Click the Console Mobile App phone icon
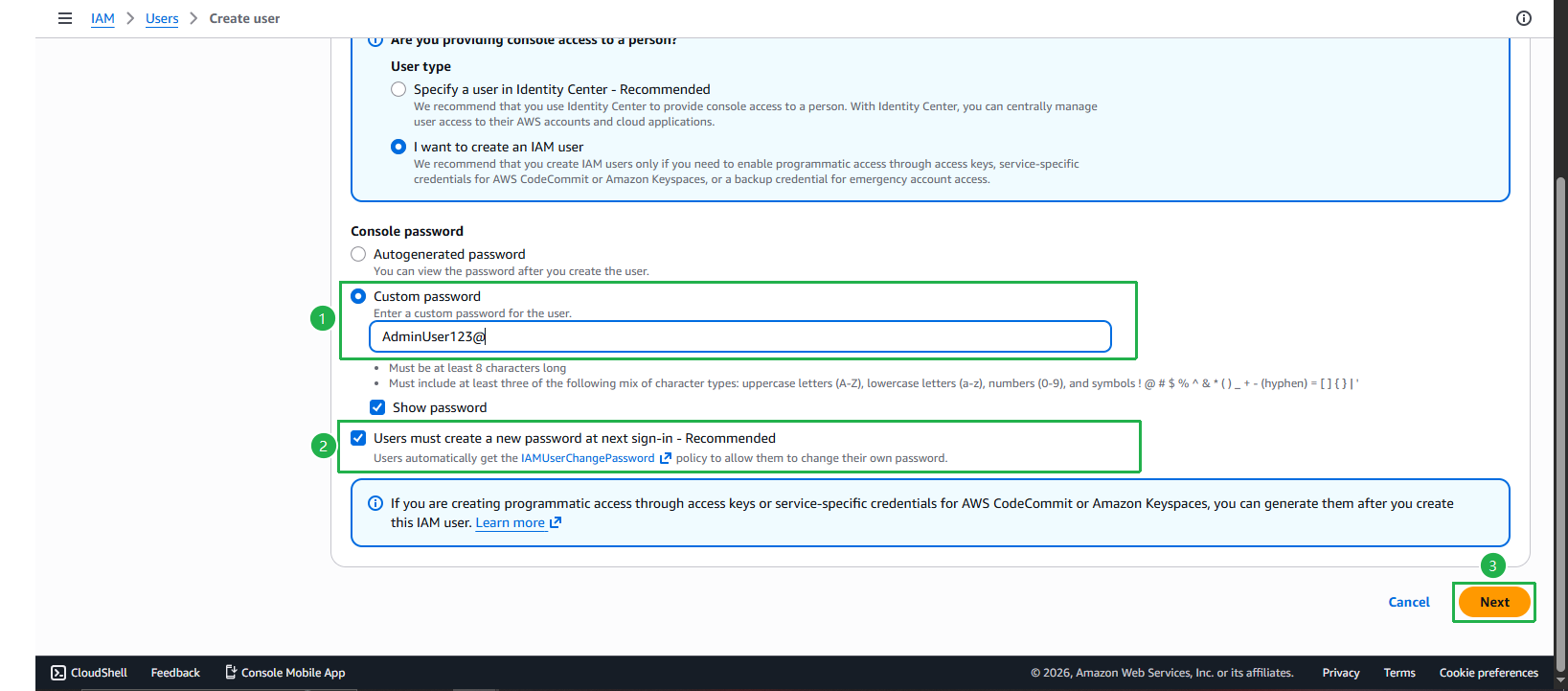1568x691 pixels. pyautogui.click(x=231, y=672)
